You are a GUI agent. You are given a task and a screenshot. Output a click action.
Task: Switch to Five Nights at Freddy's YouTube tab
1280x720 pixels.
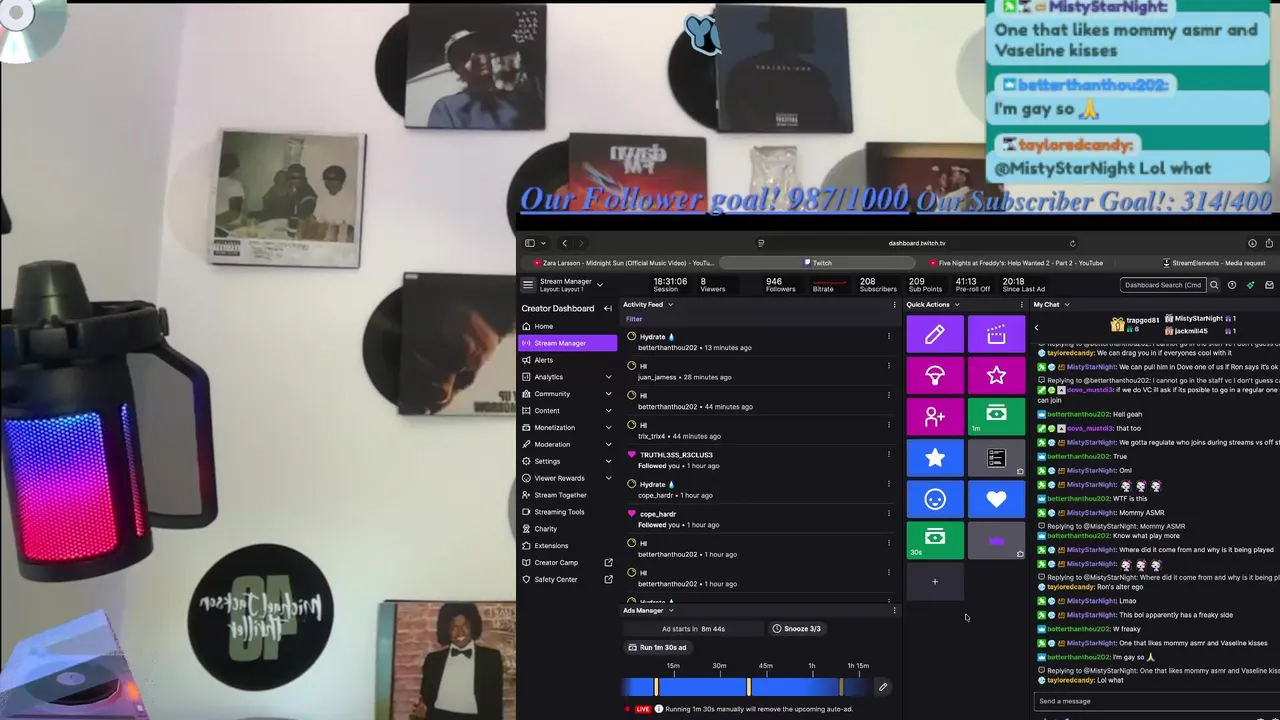1016,263
